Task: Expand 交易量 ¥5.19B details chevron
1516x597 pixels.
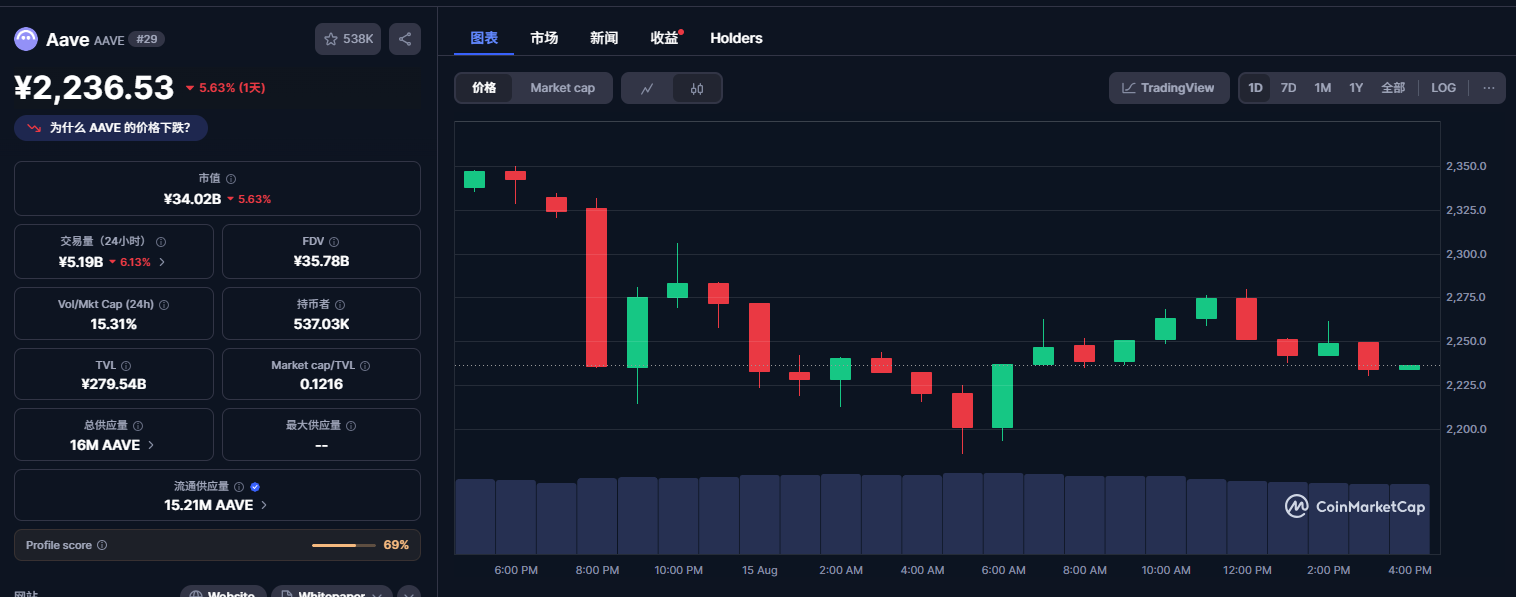Action: tap(162, 262)
